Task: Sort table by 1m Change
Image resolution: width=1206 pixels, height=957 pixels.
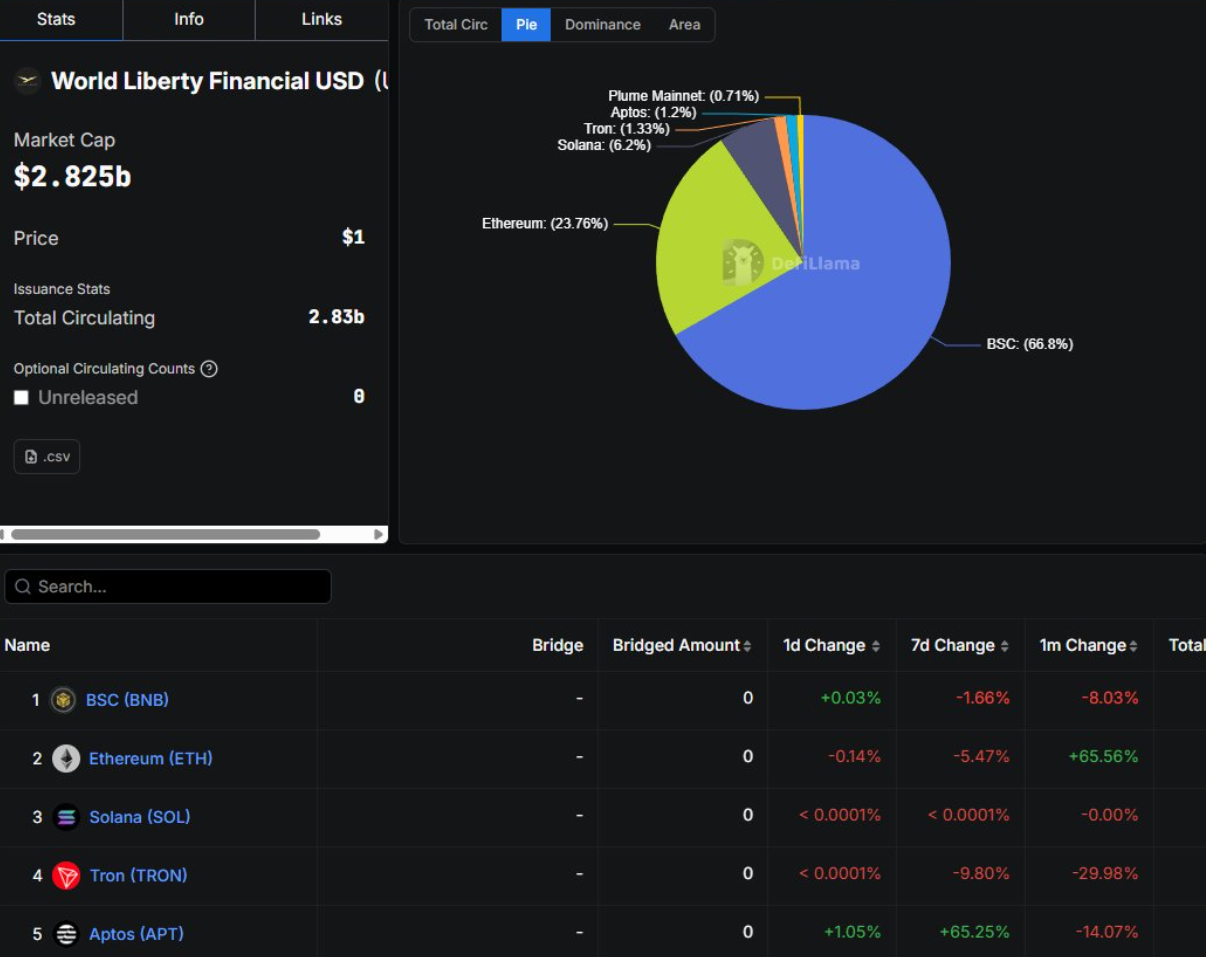Action: click(1133, 646)
